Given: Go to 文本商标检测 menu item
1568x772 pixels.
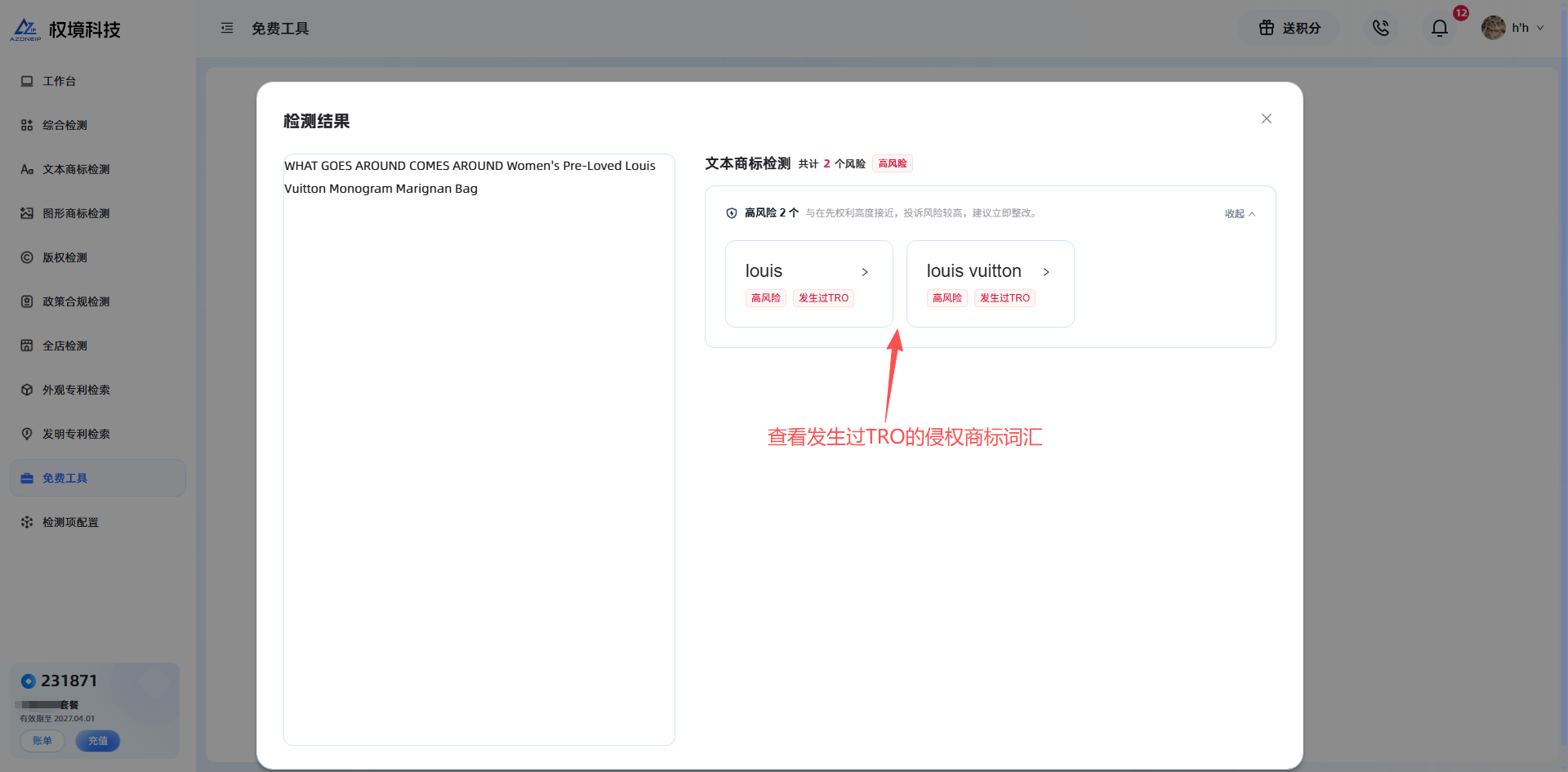Looking at the screenshot, I should [x=98, y=169].
